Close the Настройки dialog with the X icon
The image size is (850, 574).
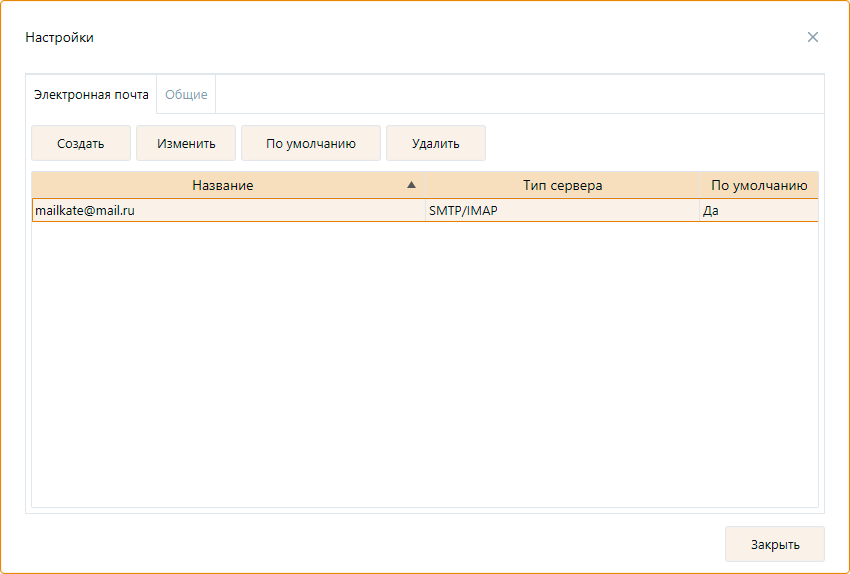point(812,37)
